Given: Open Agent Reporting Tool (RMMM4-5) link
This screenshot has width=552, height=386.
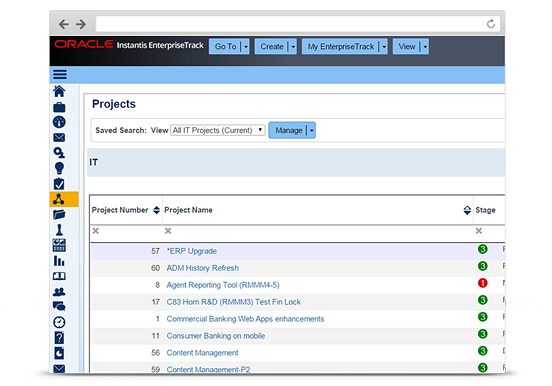Looking at the screenshot, I should pos(223,285).
